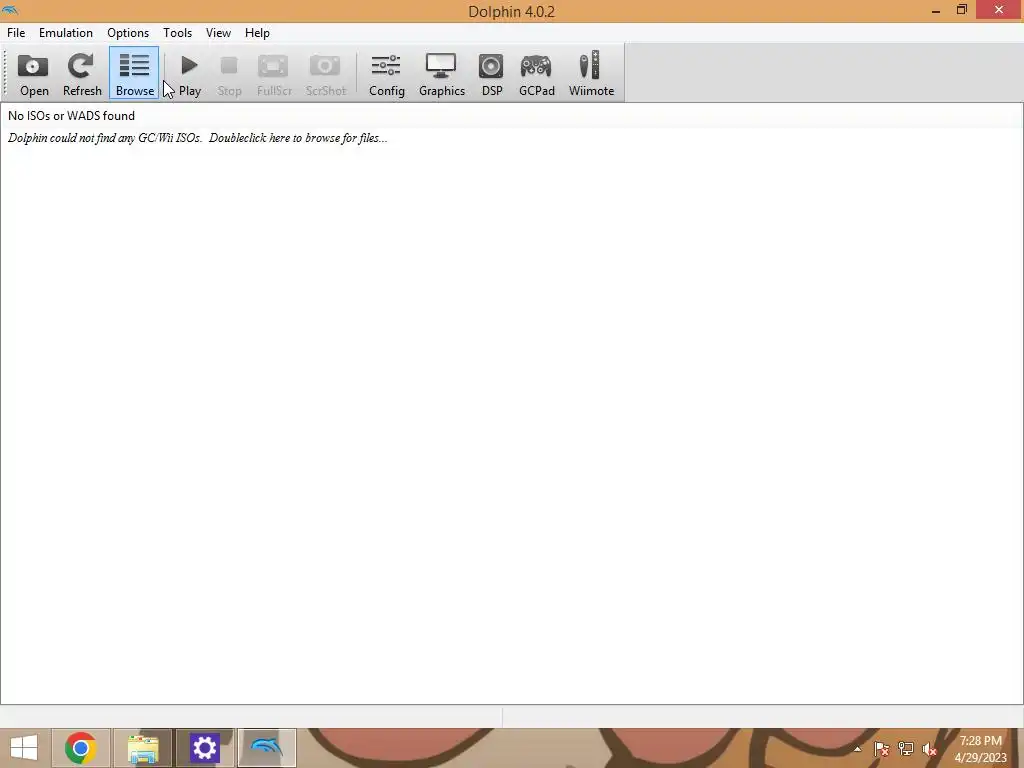Open the Windows Start button
The width and height of the screenshot is (1024, 768).
tap(24, 748)
